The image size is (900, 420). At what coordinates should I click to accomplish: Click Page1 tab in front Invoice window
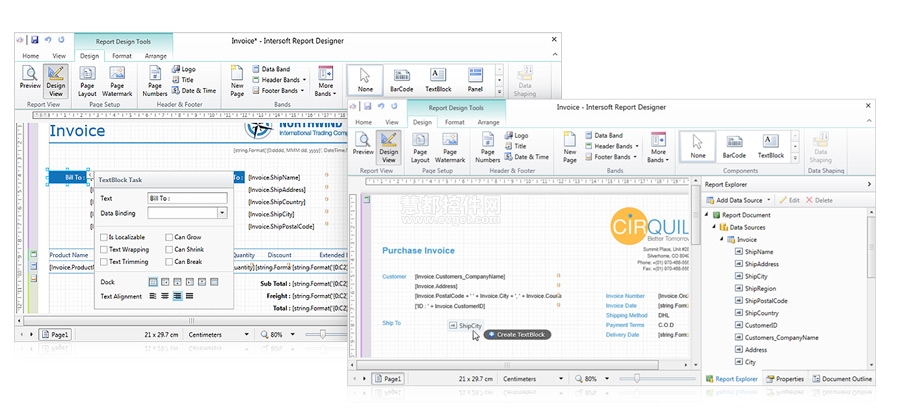click(388, 379)
